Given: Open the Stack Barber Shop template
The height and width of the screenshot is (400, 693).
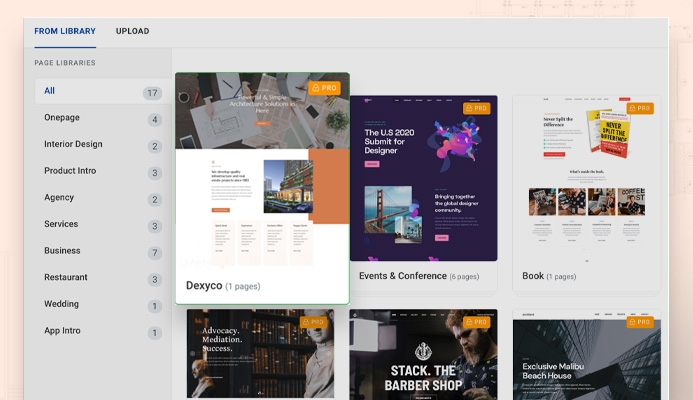Looking at the screenshot, I should click(x=423, y=354).
